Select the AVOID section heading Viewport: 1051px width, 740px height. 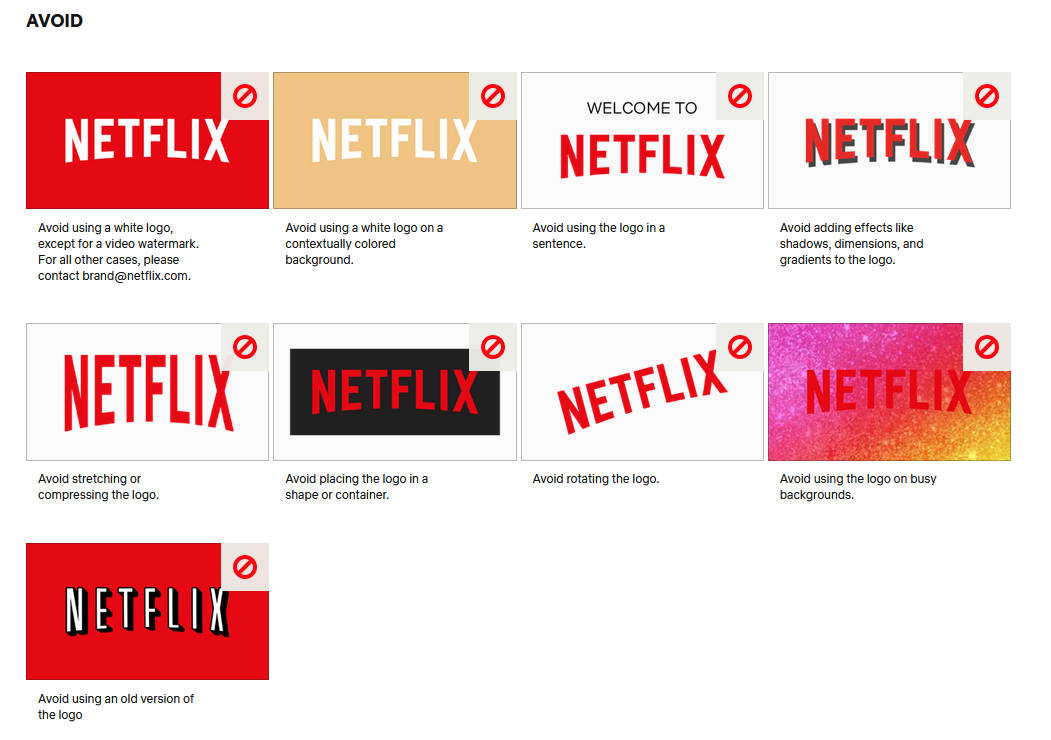55,20
